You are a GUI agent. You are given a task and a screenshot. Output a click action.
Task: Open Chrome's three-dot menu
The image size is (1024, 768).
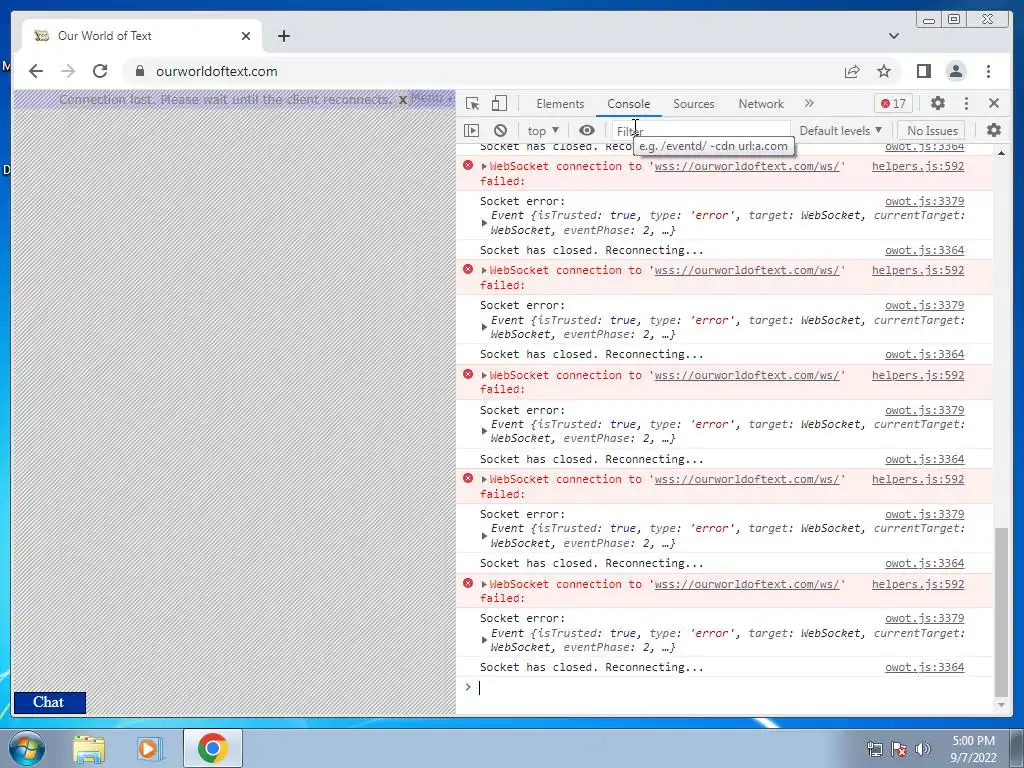click(x=988, y=71)
